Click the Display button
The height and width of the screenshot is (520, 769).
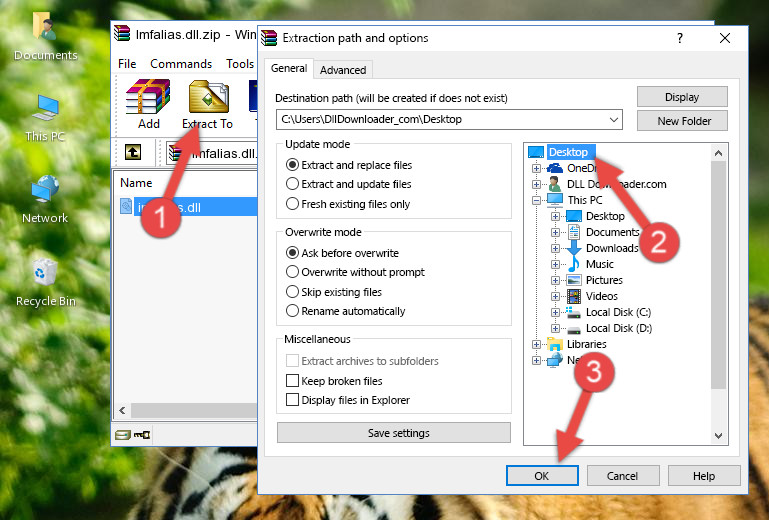coord(682,97)
